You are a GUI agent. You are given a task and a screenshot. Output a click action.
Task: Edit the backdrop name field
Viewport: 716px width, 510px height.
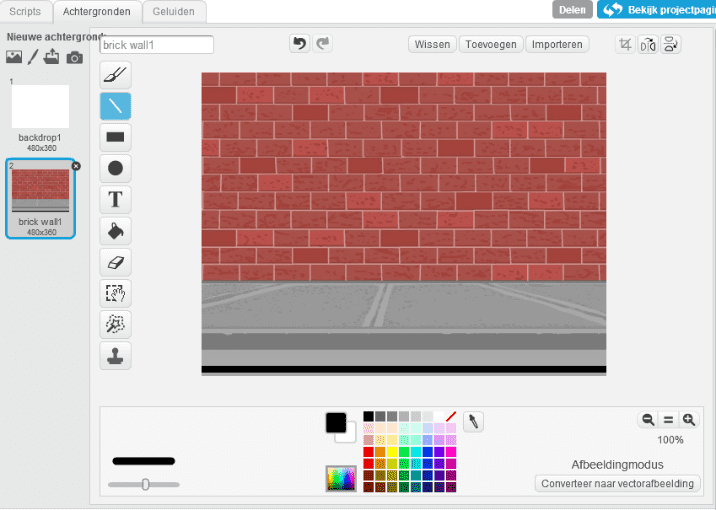[x=157, y=45]
